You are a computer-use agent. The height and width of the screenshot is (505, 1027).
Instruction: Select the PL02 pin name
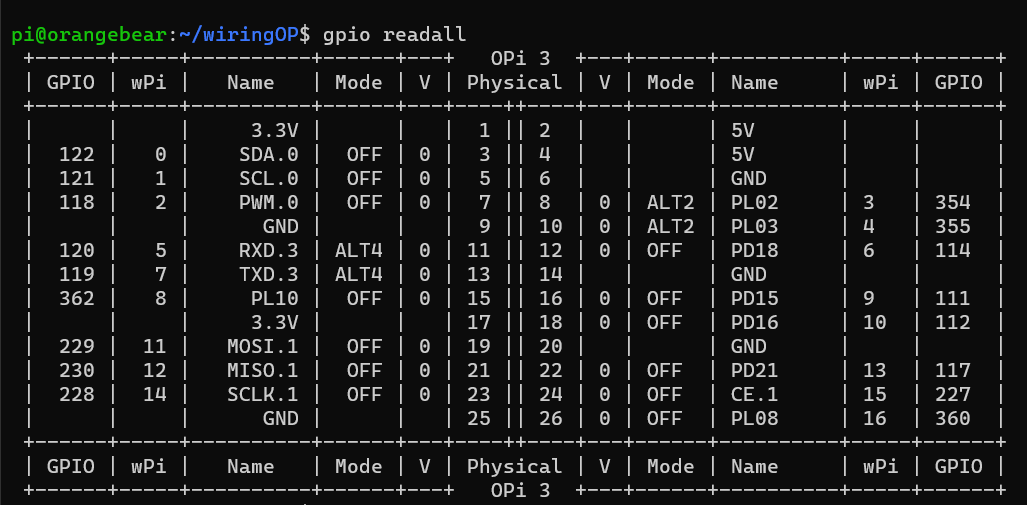[x=754, y=202]
